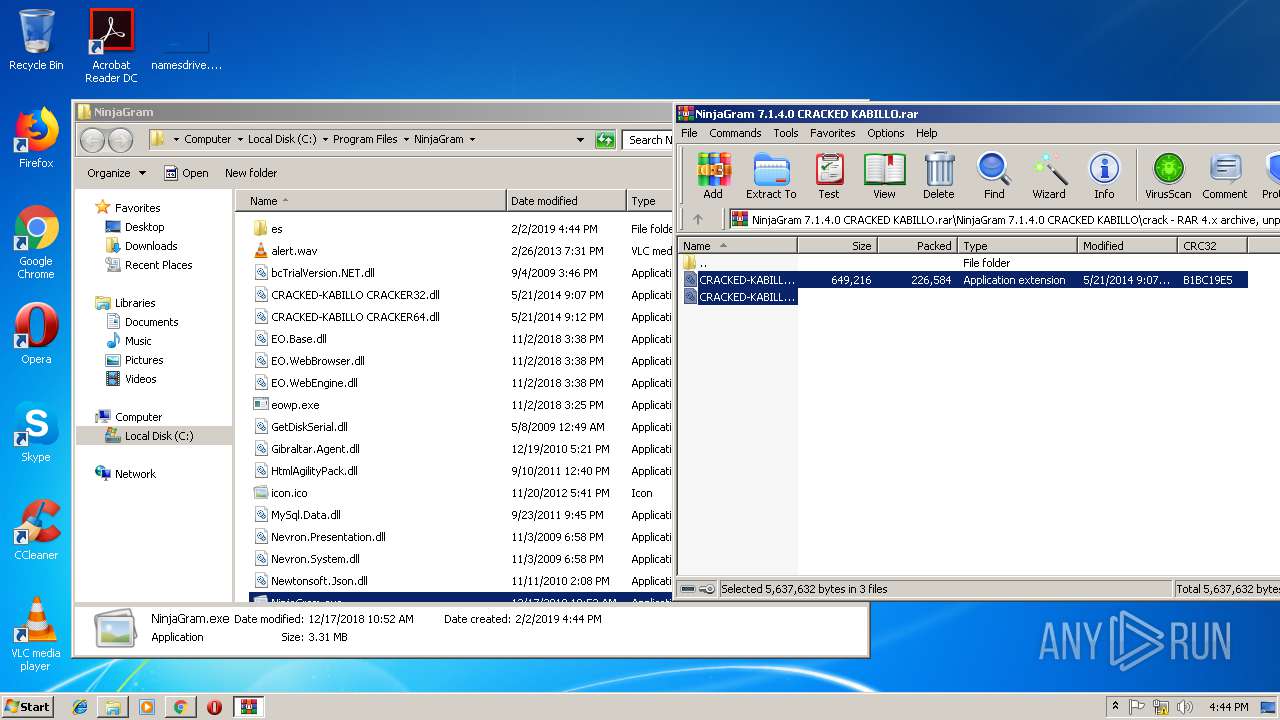The width and height of the screenshot is (1280, 720).
Task: Click New folder in Explorer toolbar
Action: [x=250, y=173]
